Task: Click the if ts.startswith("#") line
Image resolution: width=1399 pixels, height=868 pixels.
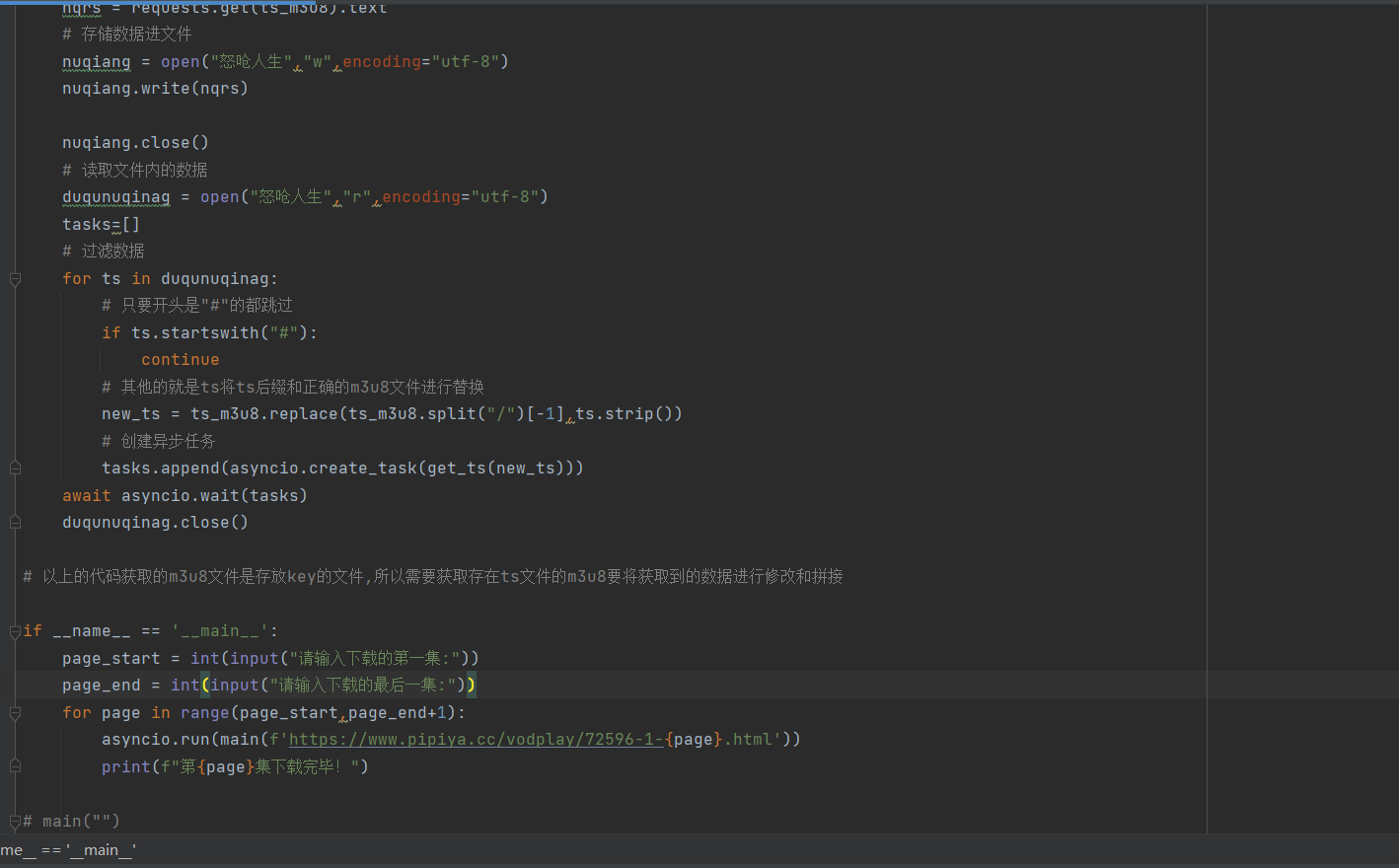Action: click(209, 332)
